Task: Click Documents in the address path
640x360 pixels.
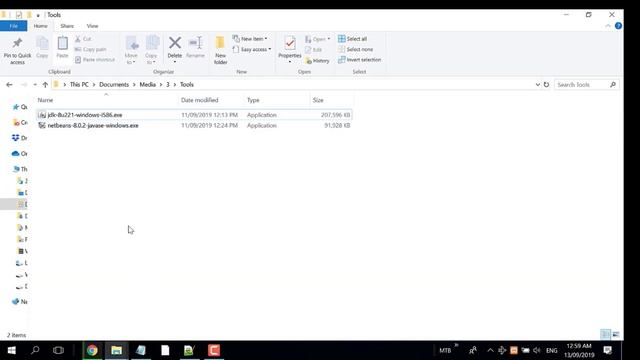Action: 114,84
